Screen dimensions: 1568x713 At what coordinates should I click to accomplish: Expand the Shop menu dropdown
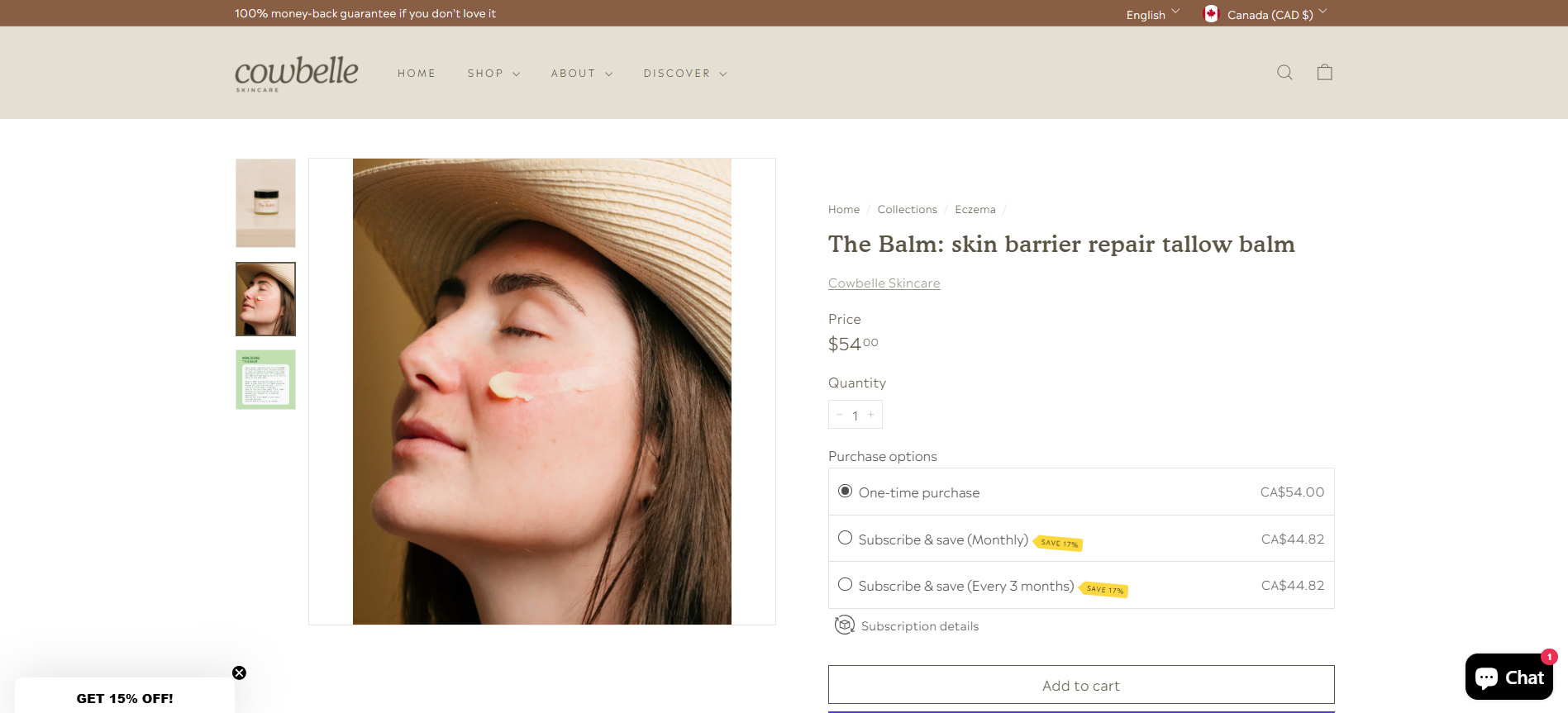[493, 74]
